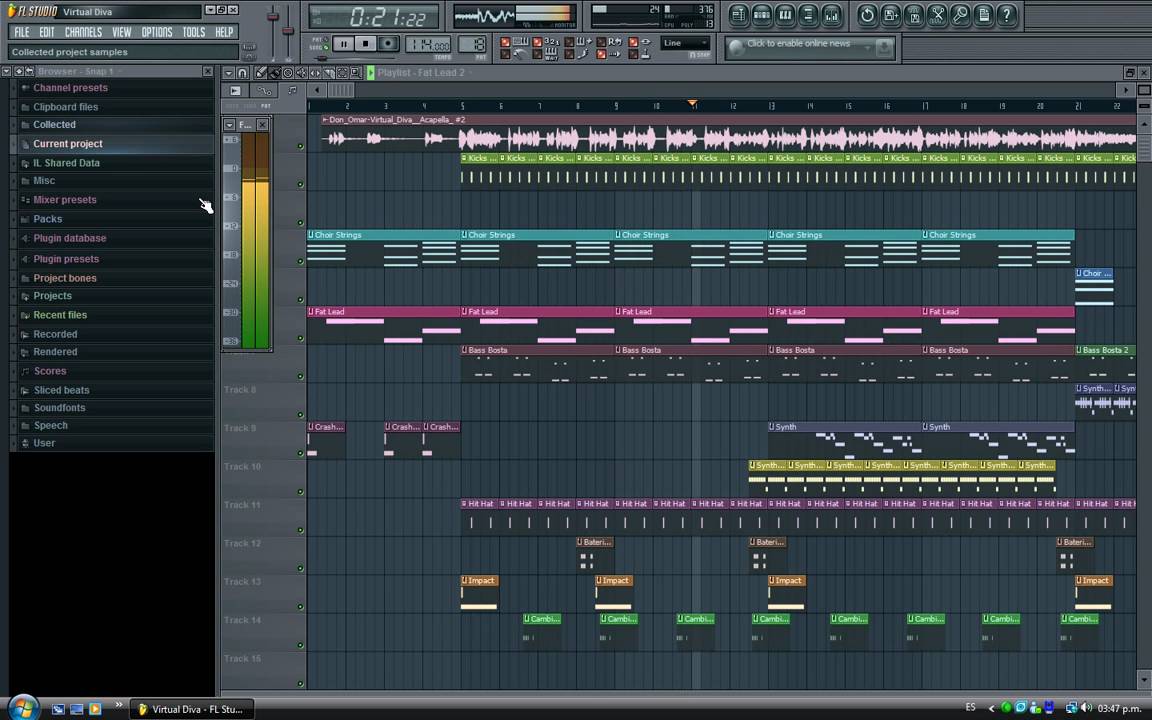Open the TOOLS menu

tap(194, 32)
